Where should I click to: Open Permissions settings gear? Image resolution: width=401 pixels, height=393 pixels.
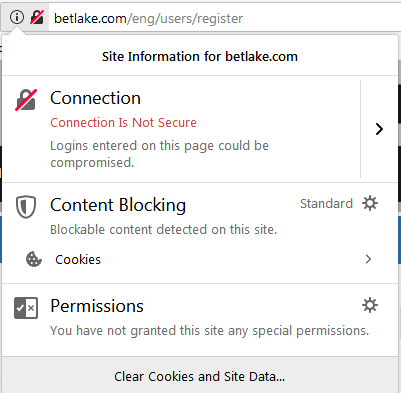point(370,305)
